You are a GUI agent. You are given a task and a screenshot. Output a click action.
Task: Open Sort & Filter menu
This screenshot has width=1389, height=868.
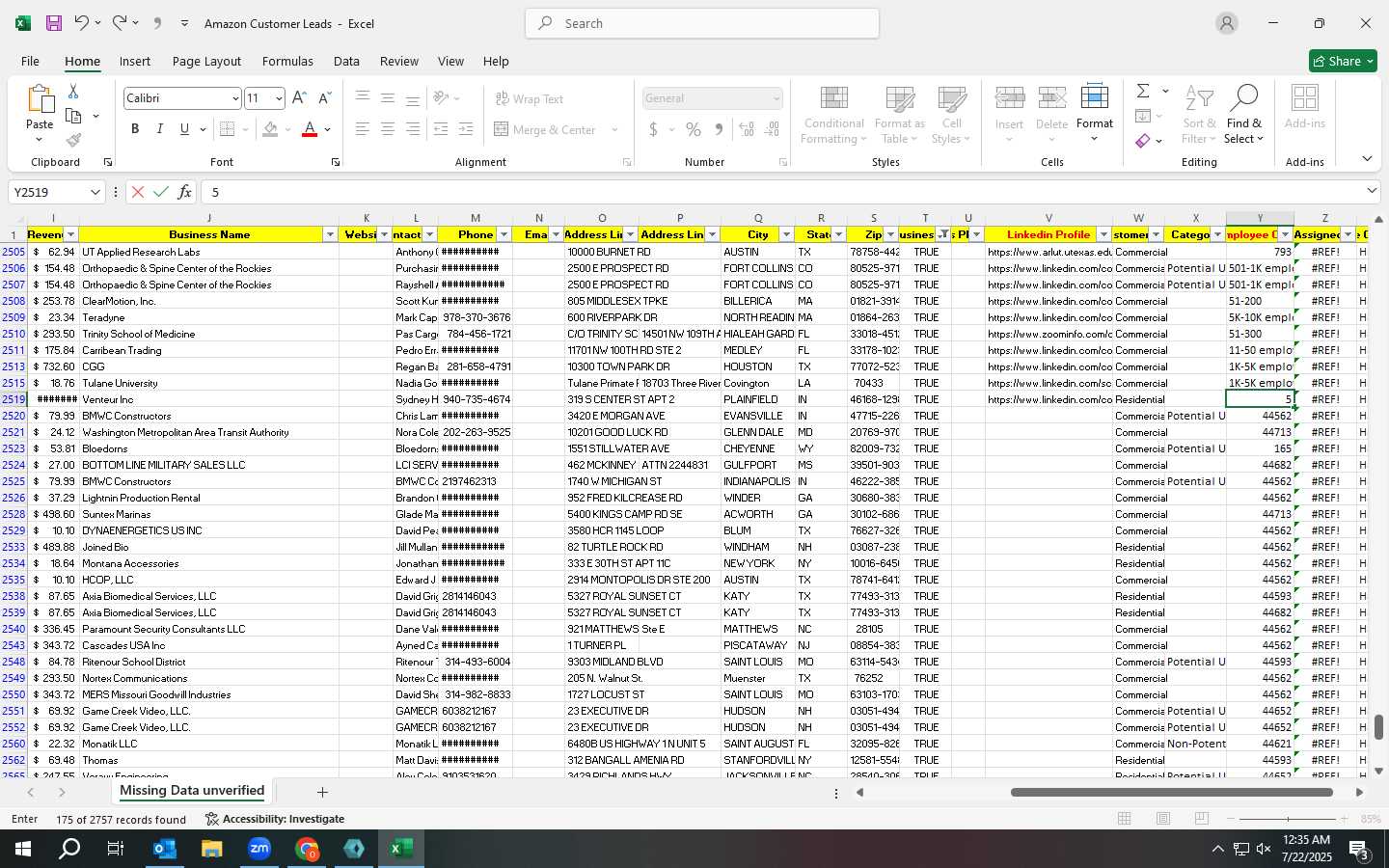coord(1199,116)
